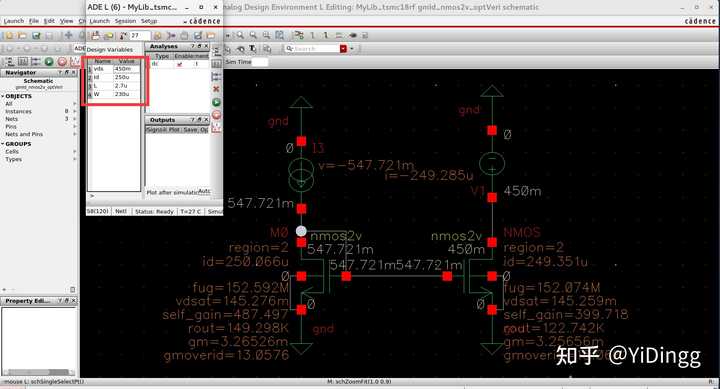Click the temperature thermometer icon in ADE toolbar

(124, 35)
